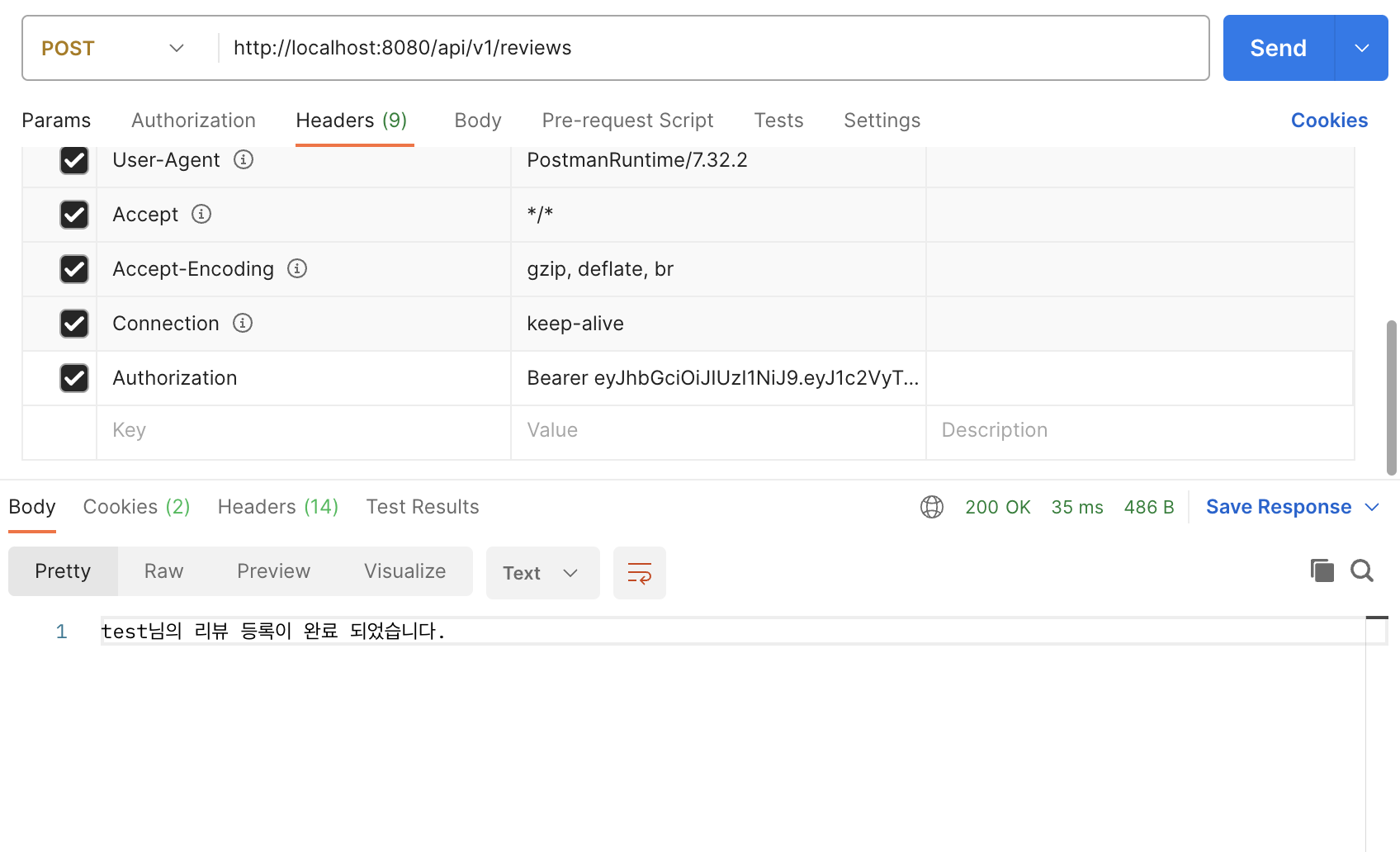Click the PostmanRuntime/7.32.2 value
Screen dimensions: 1400x852
(636, 159)
